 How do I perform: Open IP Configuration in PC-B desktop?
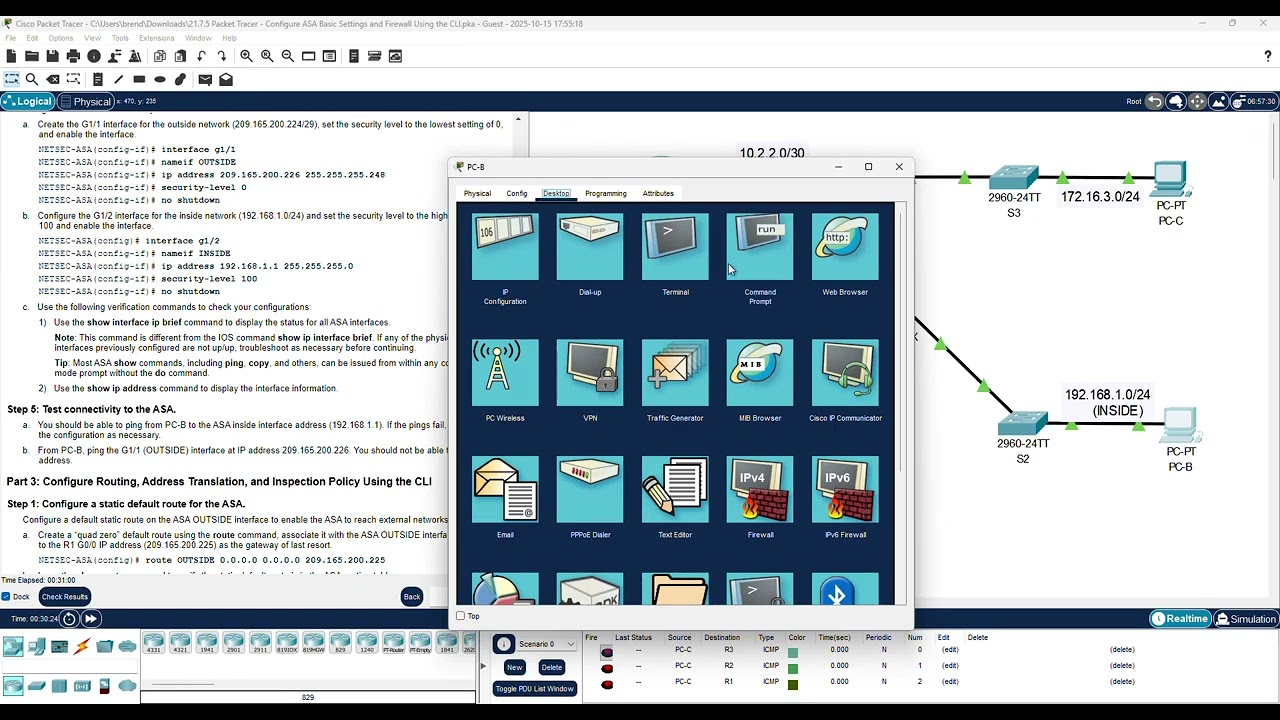505,247
